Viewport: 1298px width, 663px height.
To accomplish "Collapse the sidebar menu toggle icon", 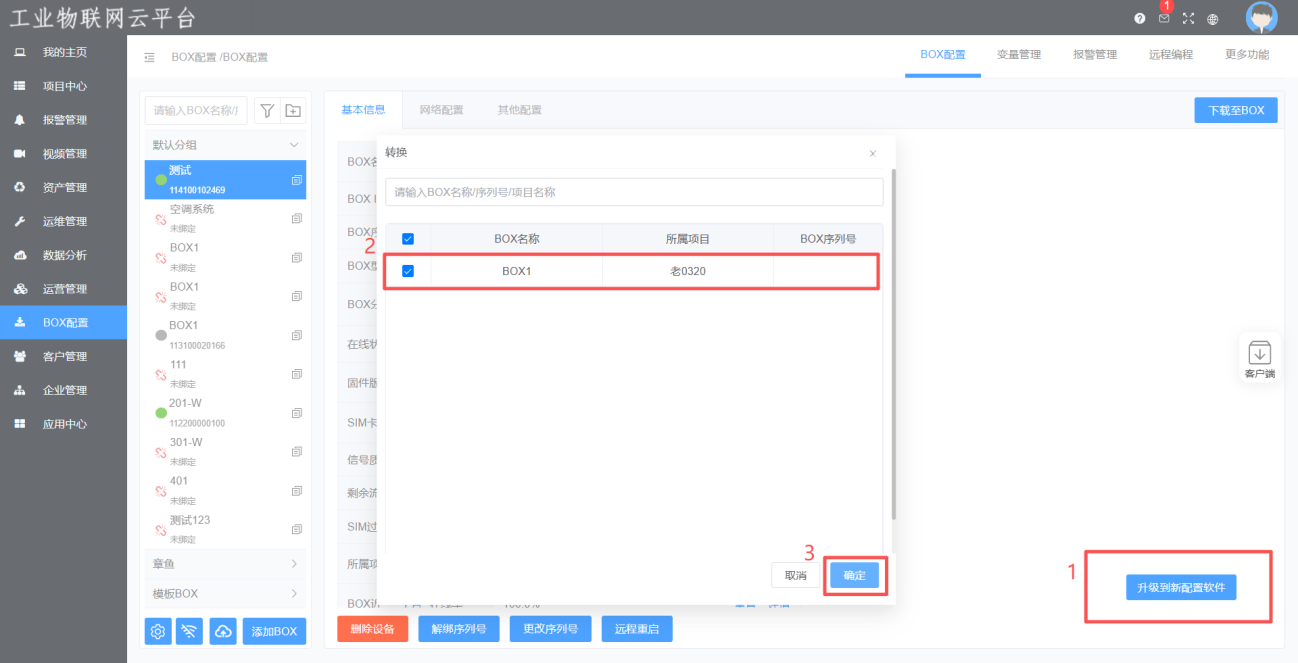I will pos(149,57).
